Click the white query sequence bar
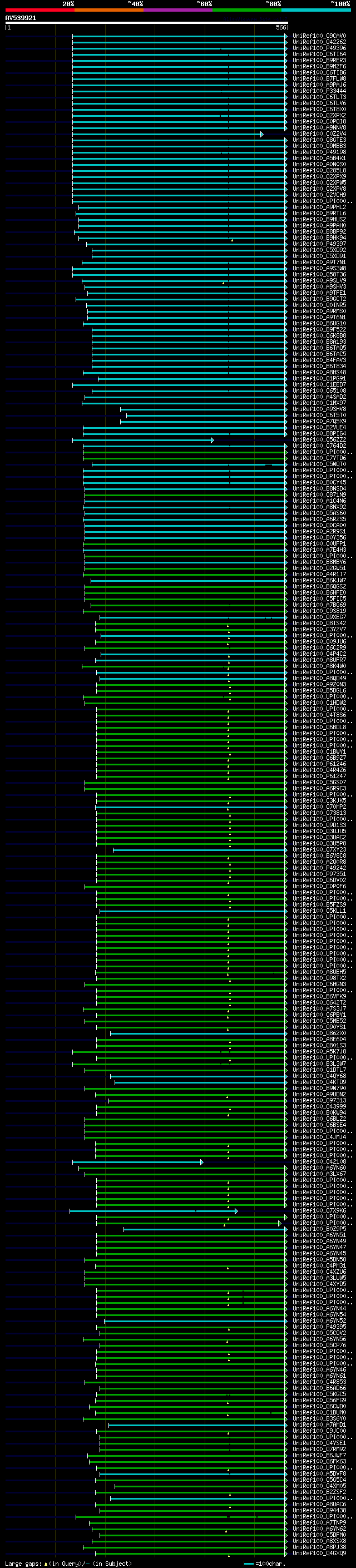The width and height of the screenshot is (356, 1568). click(x=147, y=22)
